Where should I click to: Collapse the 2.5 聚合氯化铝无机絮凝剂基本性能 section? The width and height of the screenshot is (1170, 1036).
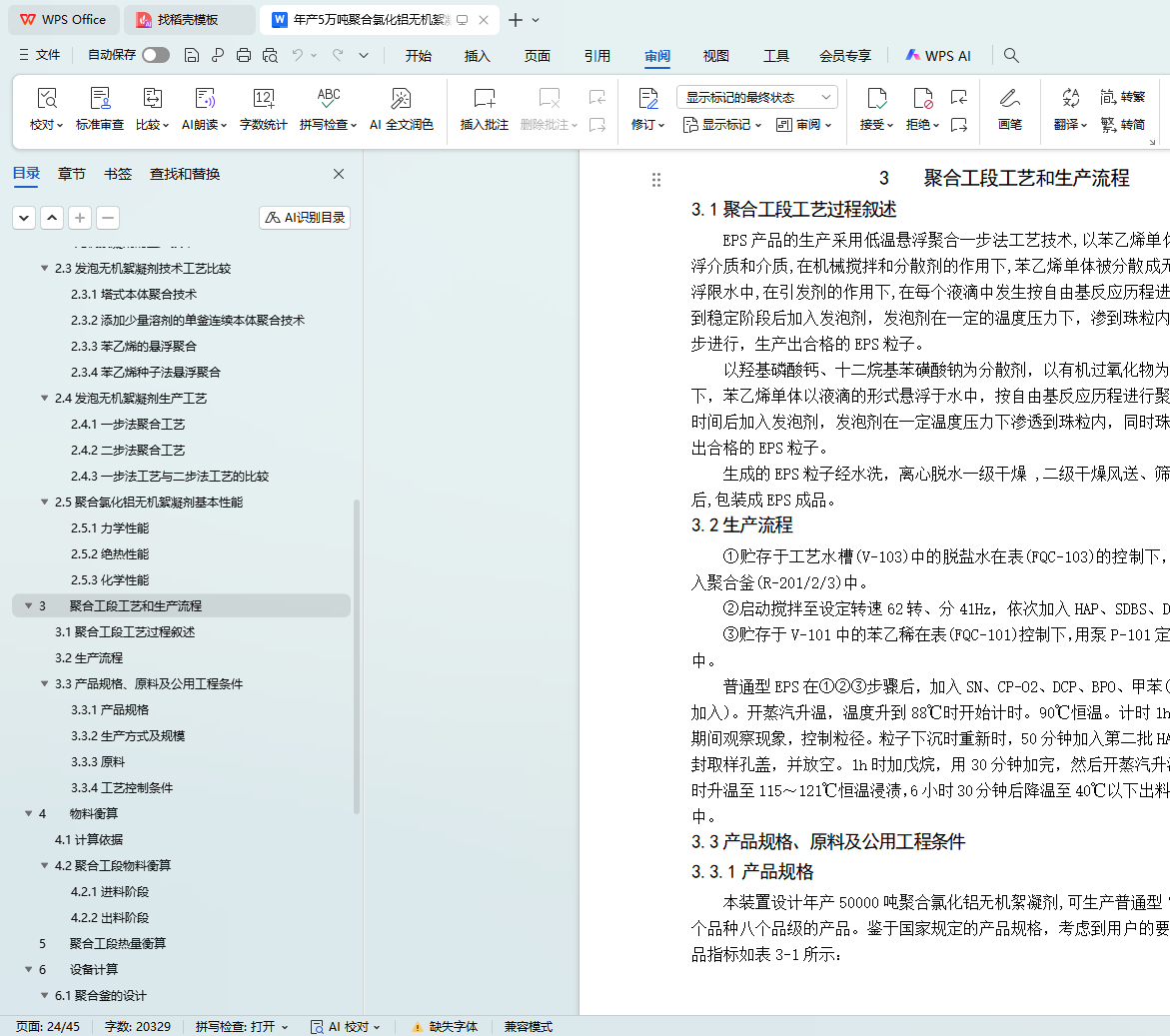pyautogui.click(x=45, y=503)
